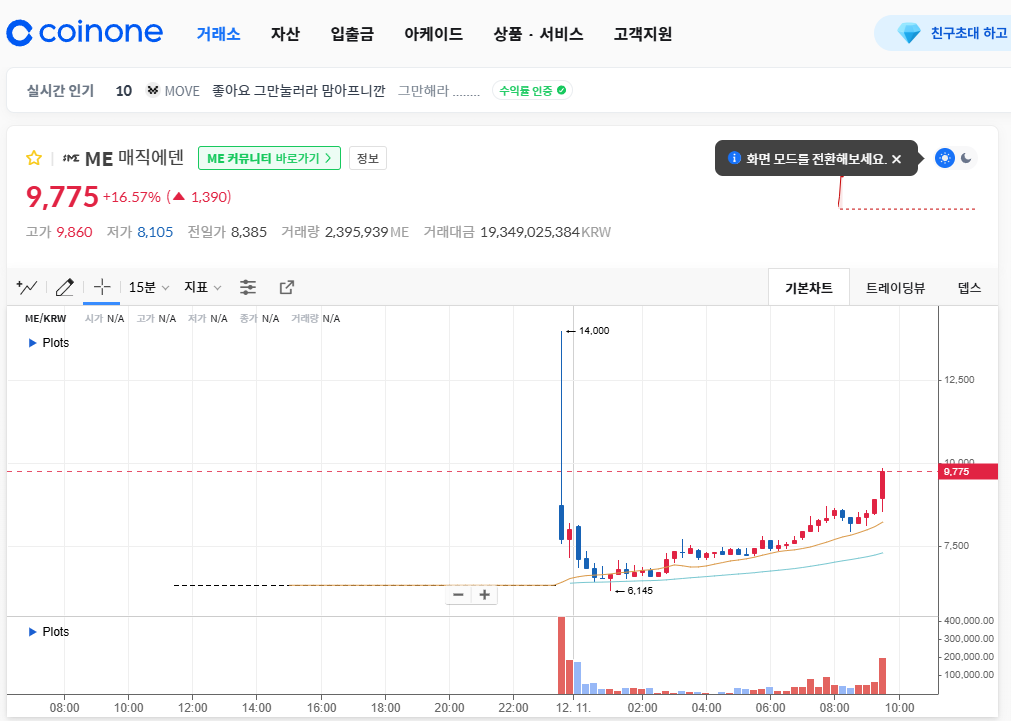Open ME 커뮤니티 바로가기 link

(x=270, y=158)
